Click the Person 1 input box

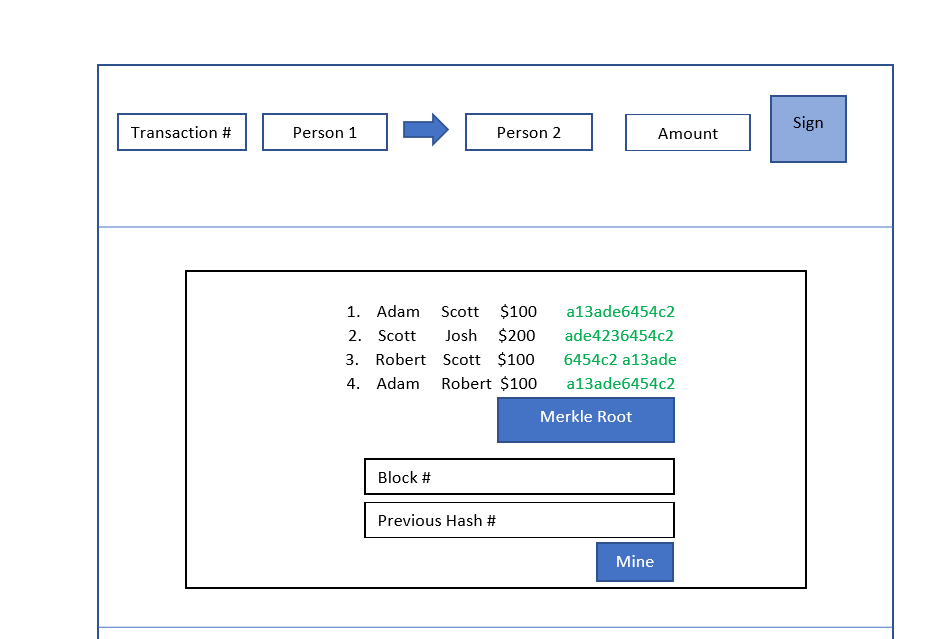(324, 131)
